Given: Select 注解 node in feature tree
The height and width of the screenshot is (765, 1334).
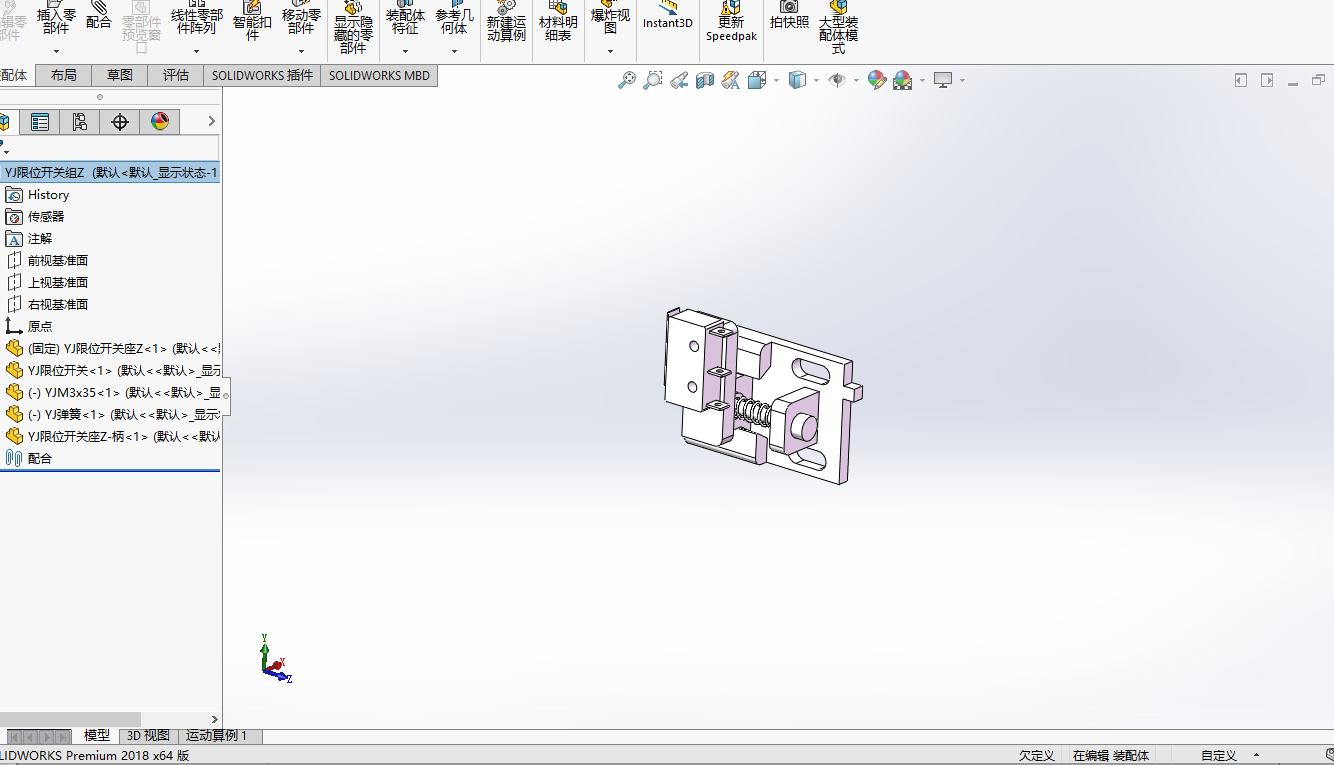Looking at the screenshot, I should [x=40, y=239].
